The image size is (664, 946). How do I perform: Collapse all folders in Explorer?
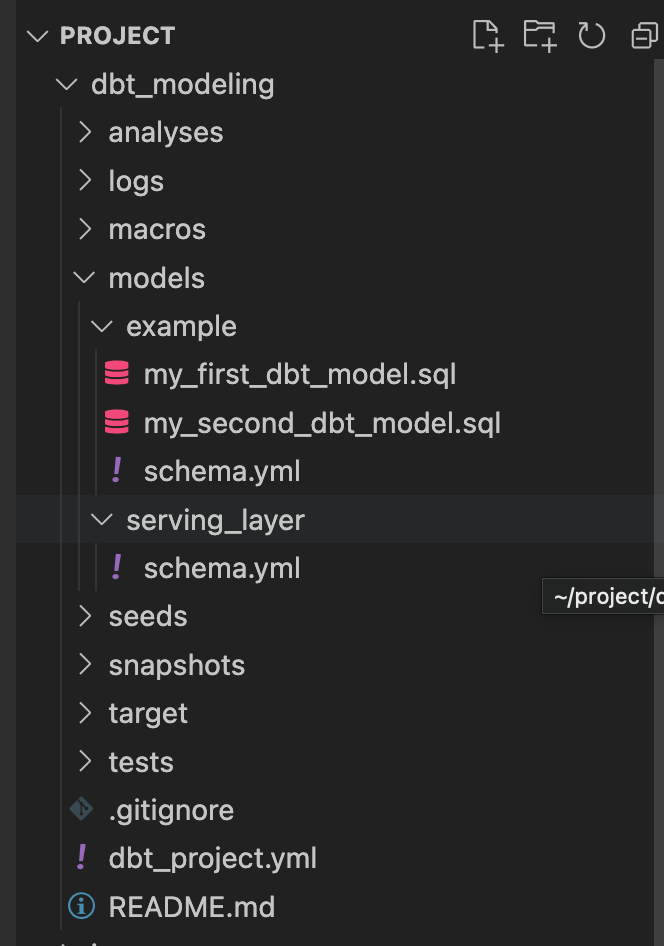coord(645,36)
